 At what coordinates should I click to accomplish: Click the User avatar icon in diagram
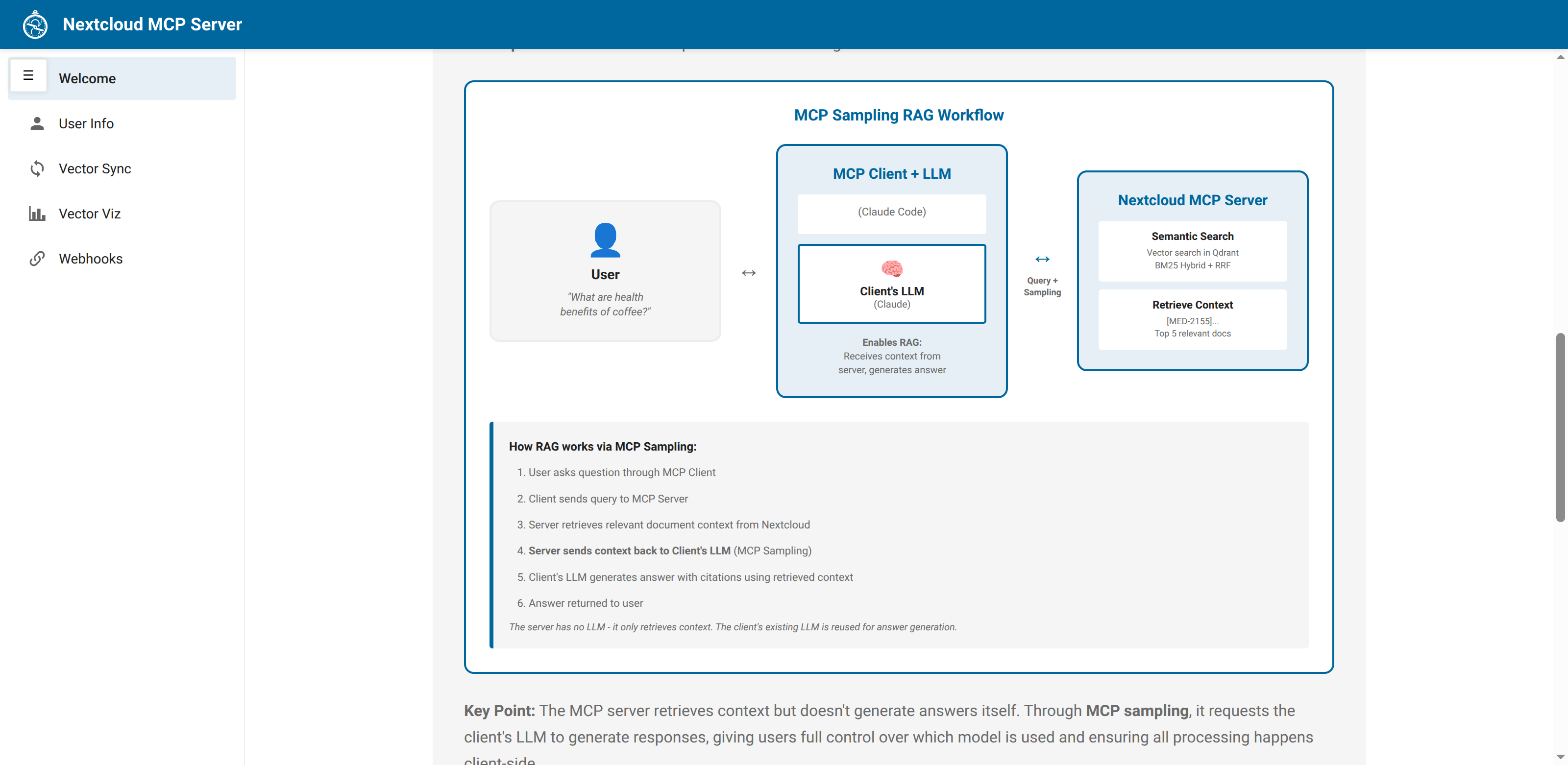click(605, 240)
